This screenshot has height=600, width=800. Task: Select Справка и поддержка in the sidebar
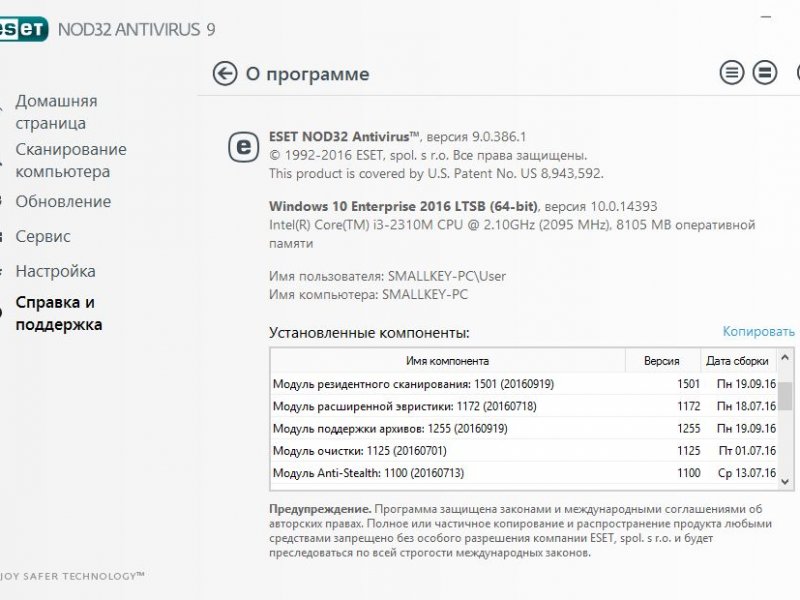(x=59, y=313)
